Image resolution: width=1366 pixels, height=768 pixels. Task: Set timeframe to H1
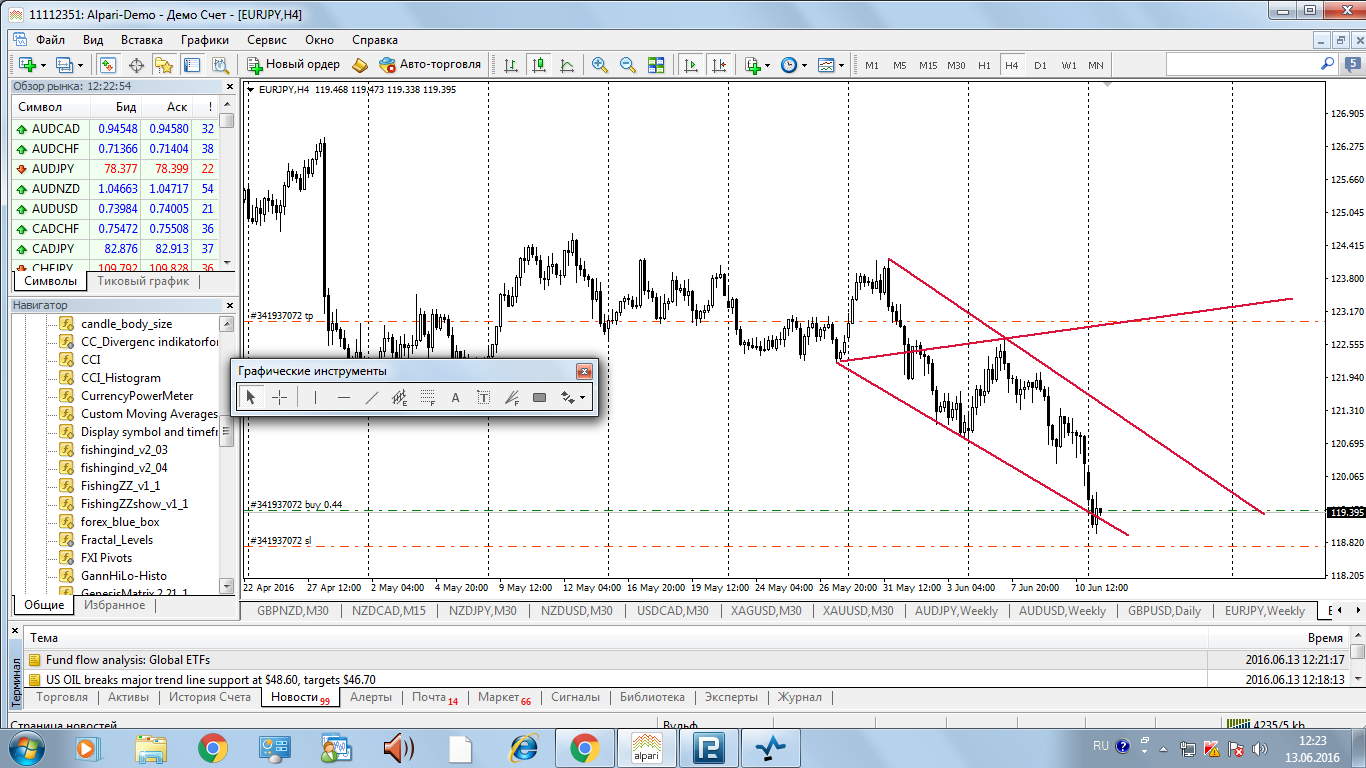pos(984,65)
